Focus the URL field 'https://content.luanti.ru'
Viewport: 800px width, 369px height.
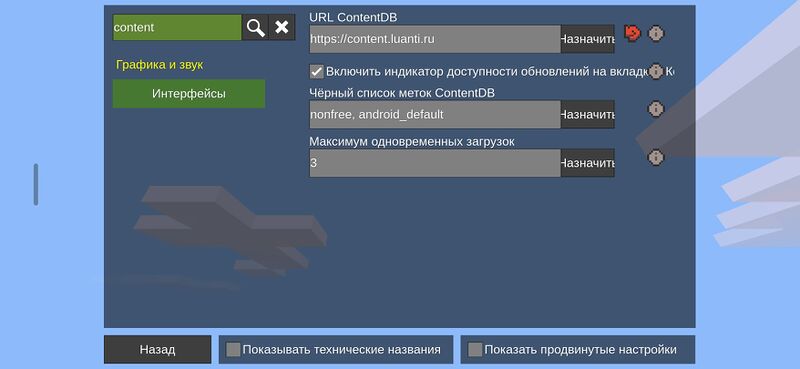point(435,39)
